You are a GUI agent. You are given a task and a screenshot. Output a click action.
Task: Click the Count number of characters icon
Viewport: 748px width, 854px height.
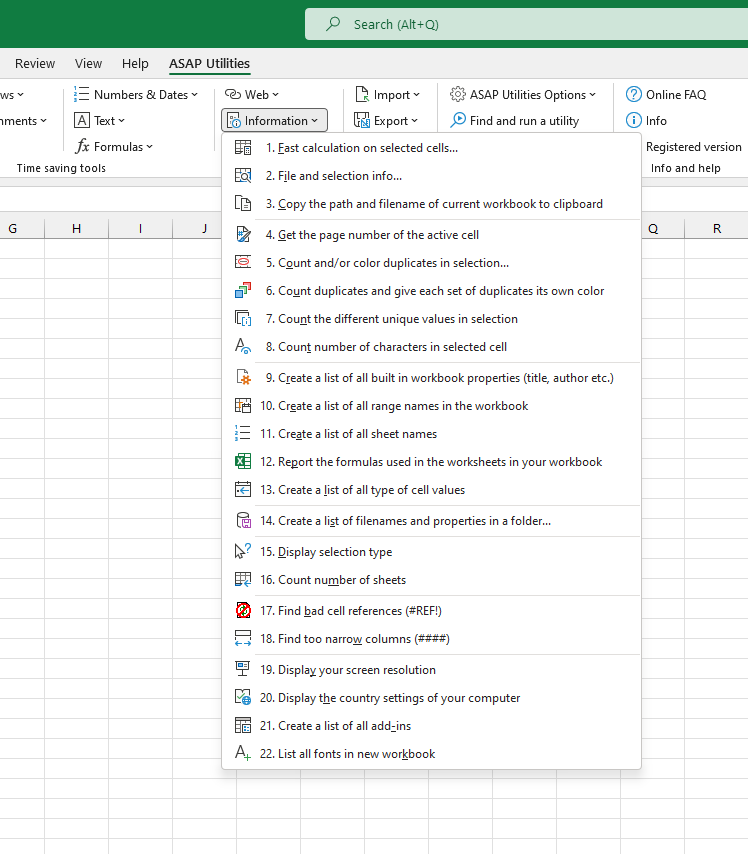click(243, 346)
